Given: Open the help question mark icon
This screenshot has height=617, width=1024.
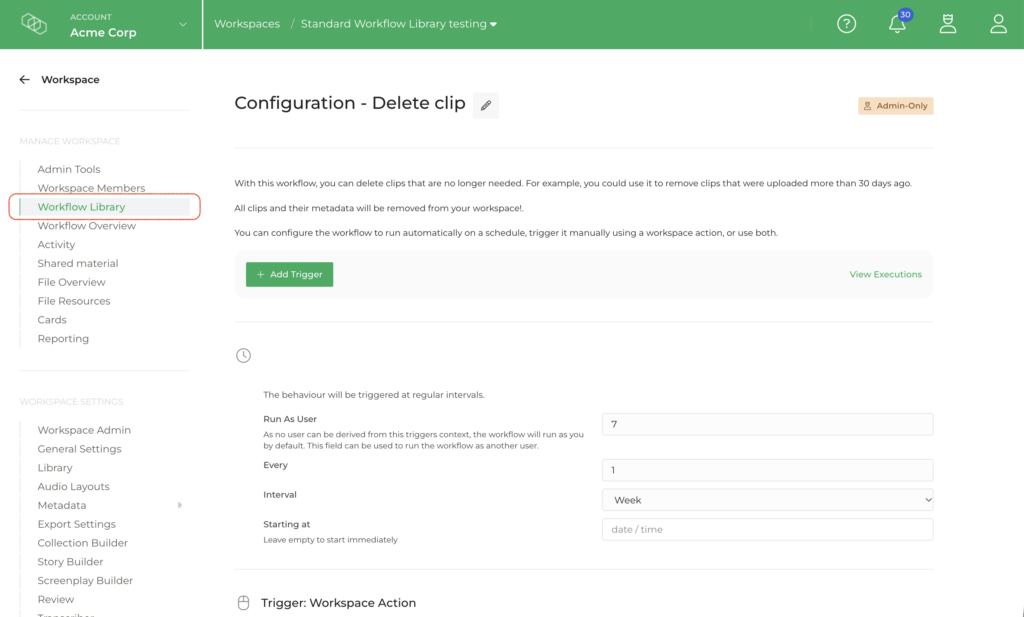Looking at the screenshot, I should 846,24.
